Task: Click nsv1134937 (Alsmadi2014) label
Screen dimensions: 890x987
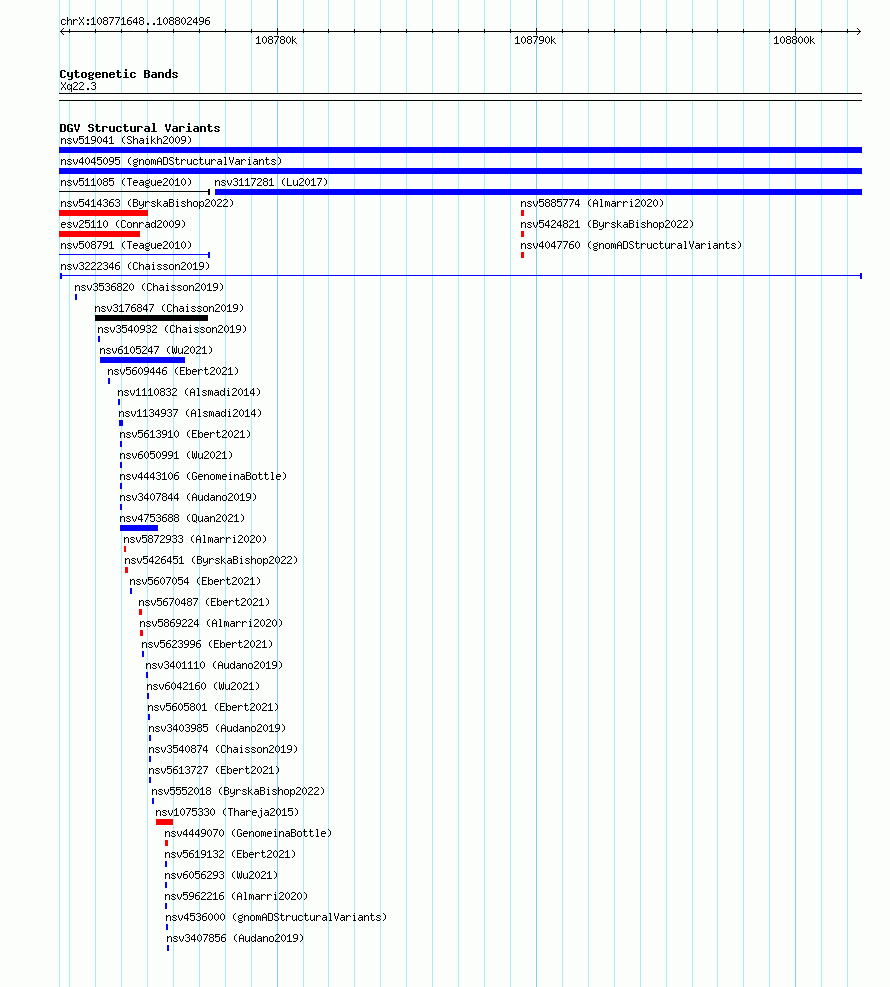Action: coord(190,414)
